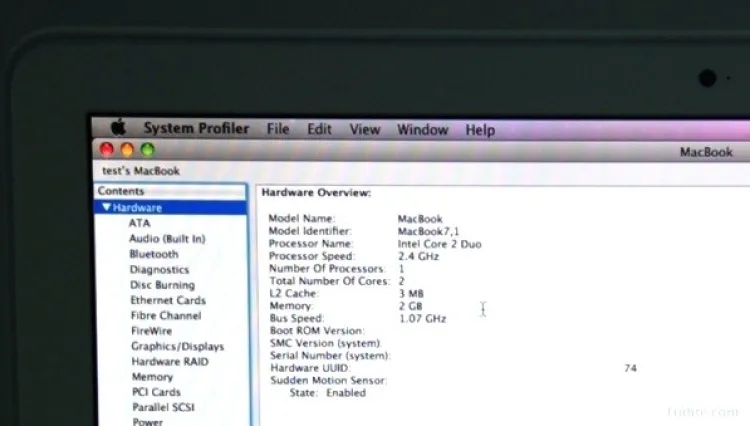750x426 pixels.
Task: Click the yellow minimize window button
Action: pyautogui.click(x=127, y=150)
